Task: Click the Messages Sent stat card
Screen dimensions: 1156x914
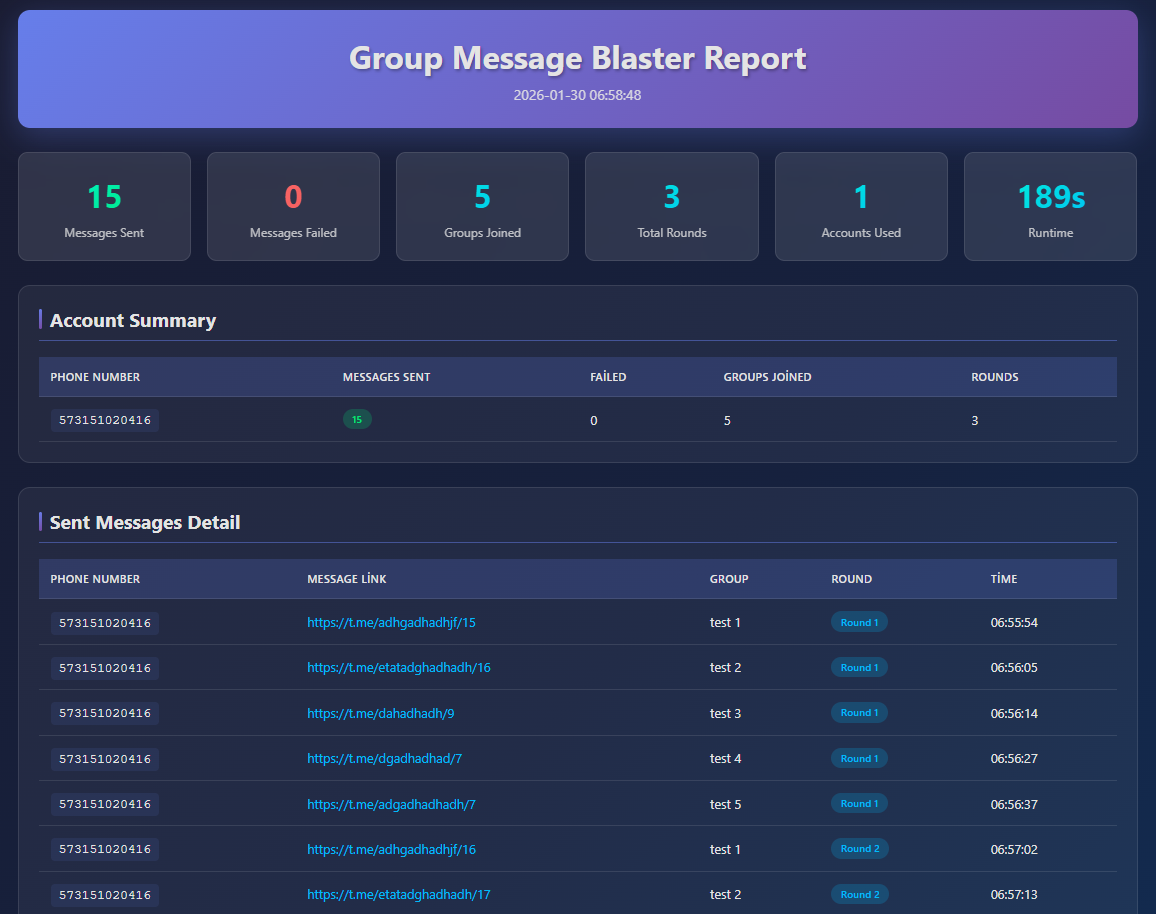Action: coord(104,206)
